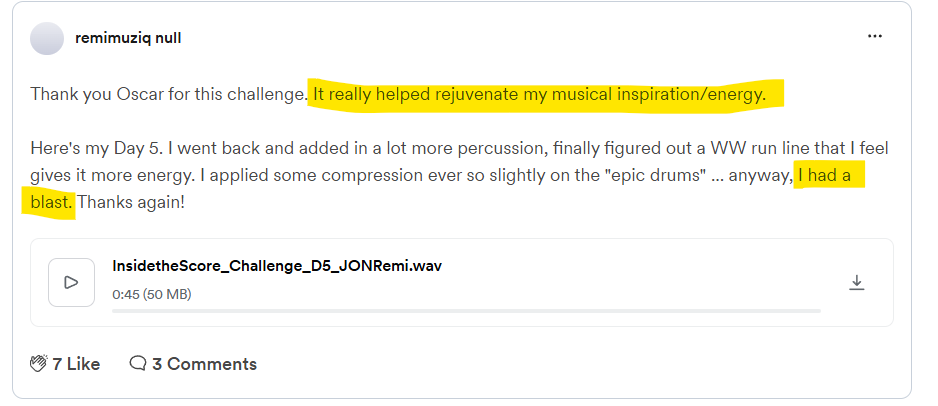Click the highlighted "rejuvenate my musical inspiration" sentence
Image resolution: width=938 pixels, height=406 pixels.
click(x=540, y=95)
